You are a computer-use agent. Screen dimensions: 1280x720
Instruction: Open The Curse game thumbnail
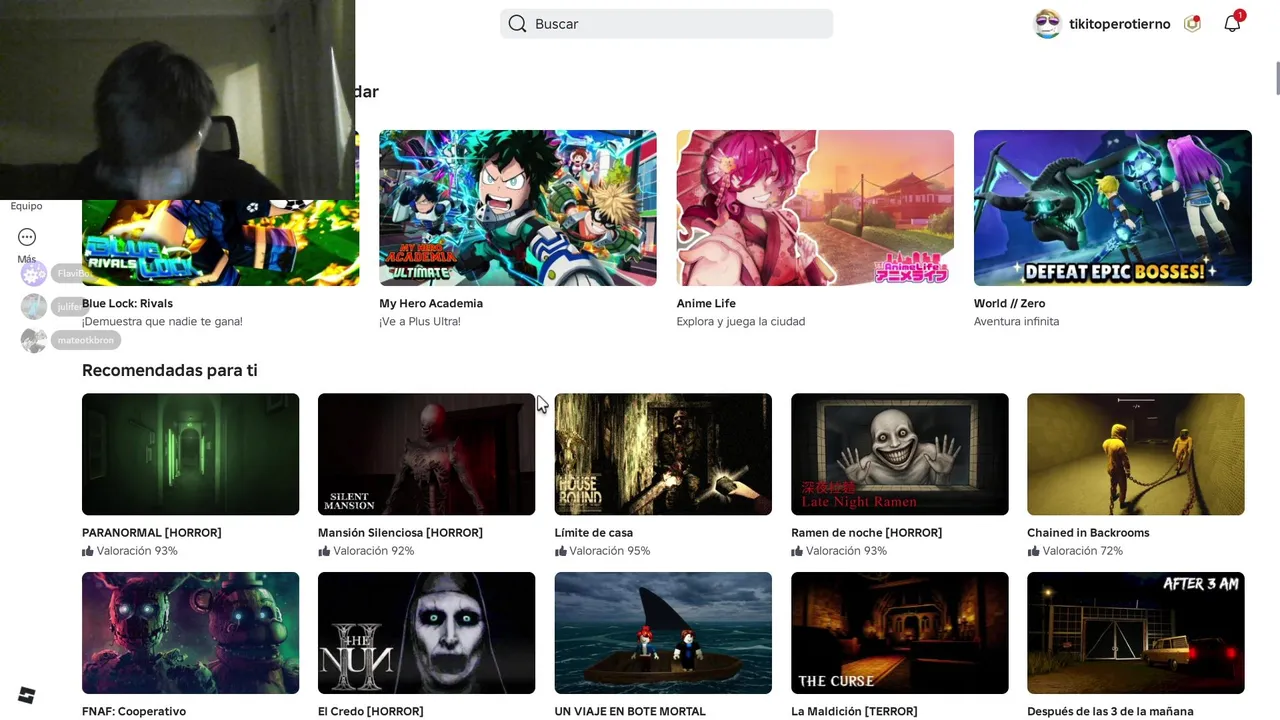(900, 633)
